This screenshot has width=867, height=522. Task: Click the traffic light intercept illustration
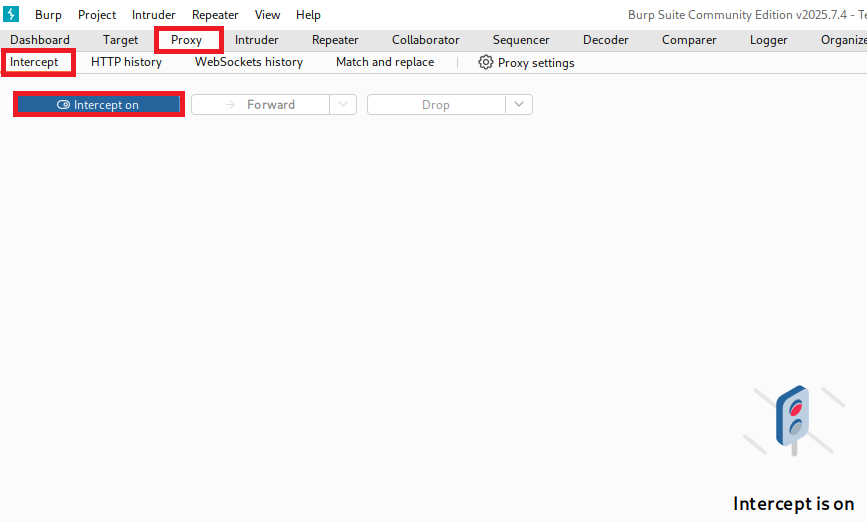pos(795,420)
